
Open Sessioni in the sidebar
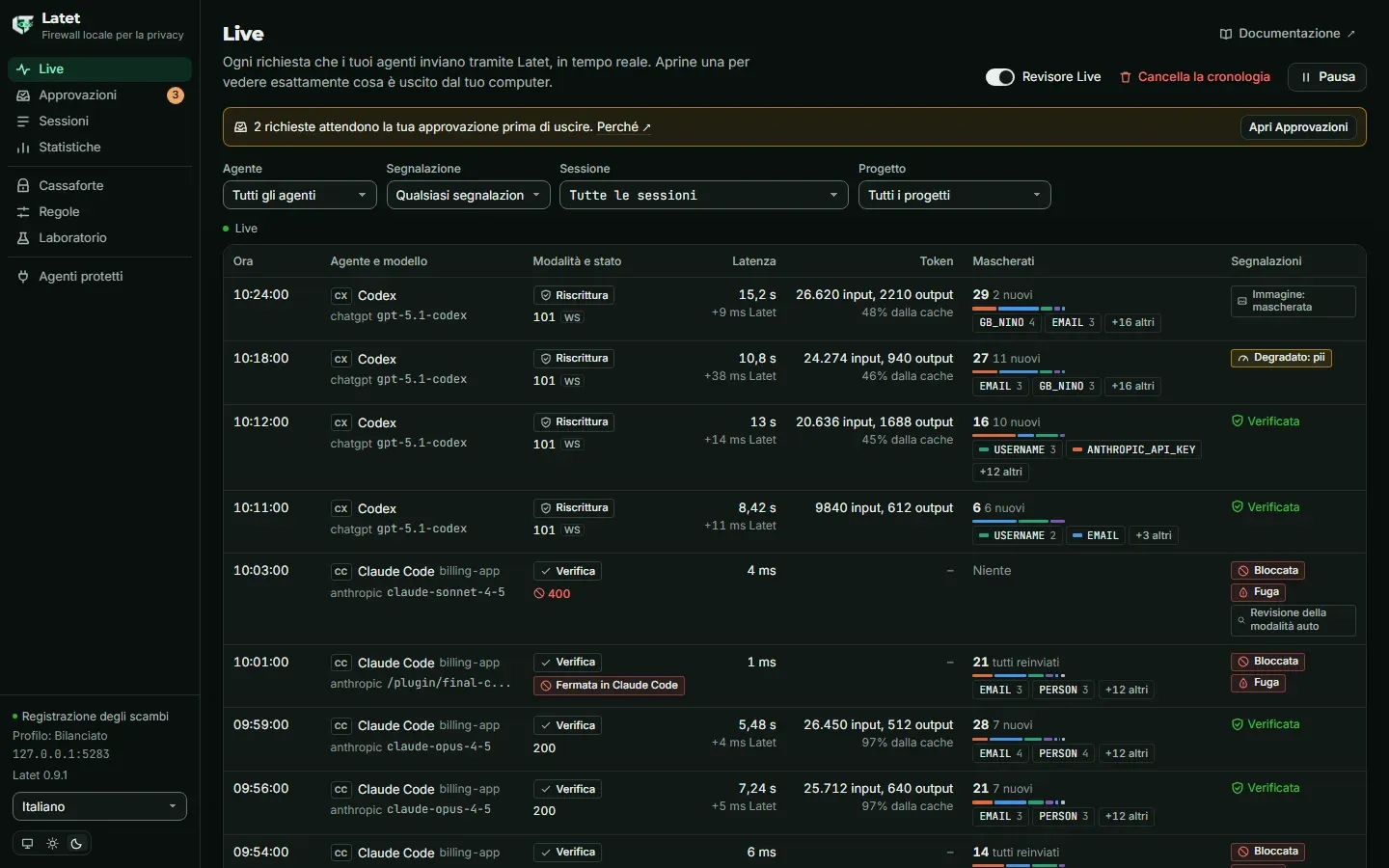[x=99, y=122]
